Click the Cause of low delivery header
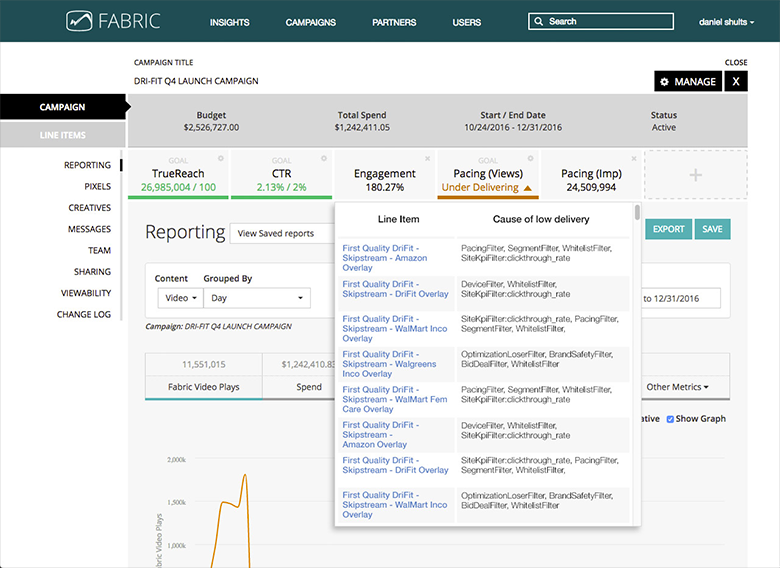 click(x=541, y=219)
